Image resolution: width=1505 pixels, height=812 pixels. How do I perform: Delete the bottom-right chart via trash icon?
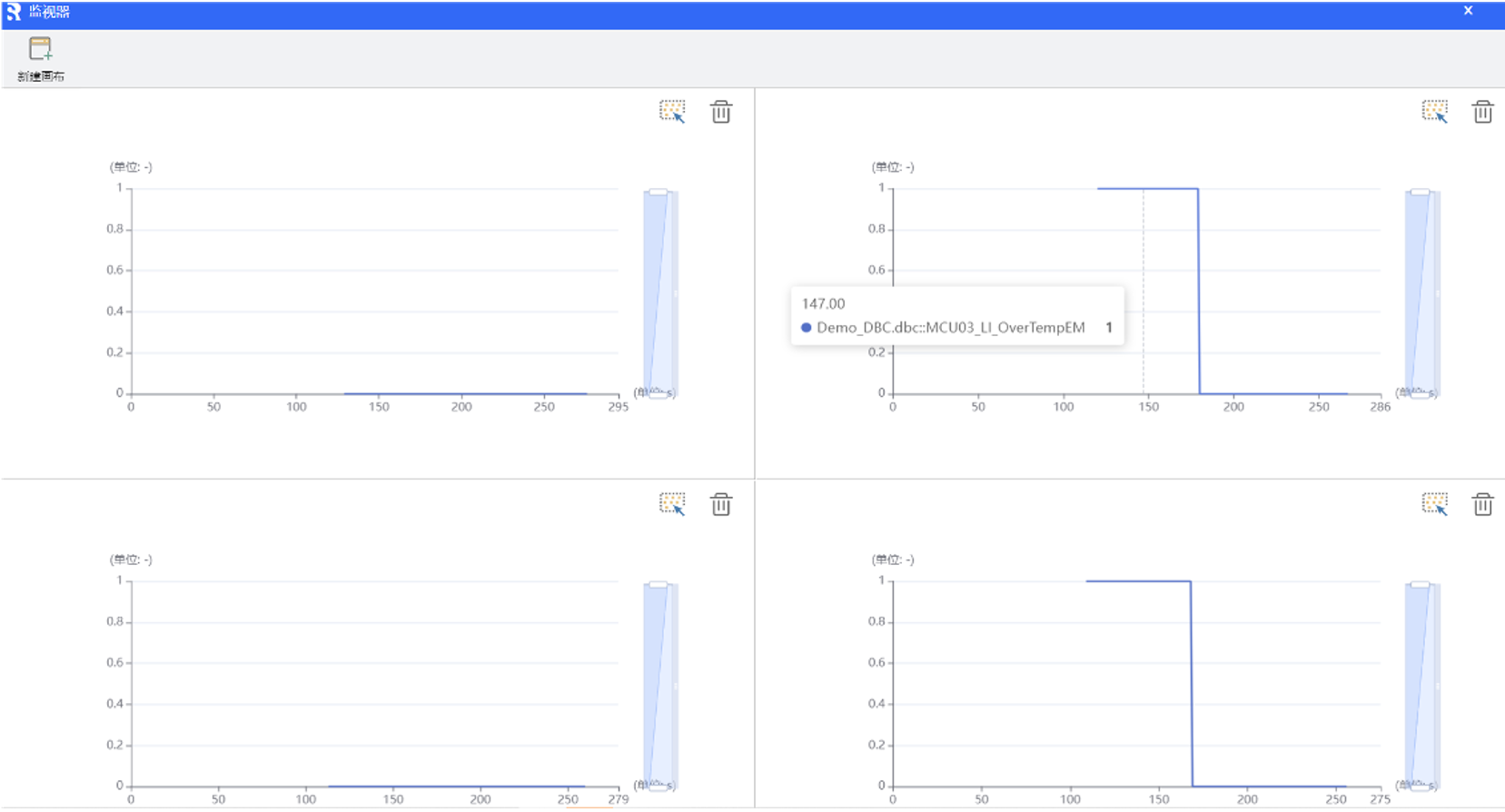1482,504
